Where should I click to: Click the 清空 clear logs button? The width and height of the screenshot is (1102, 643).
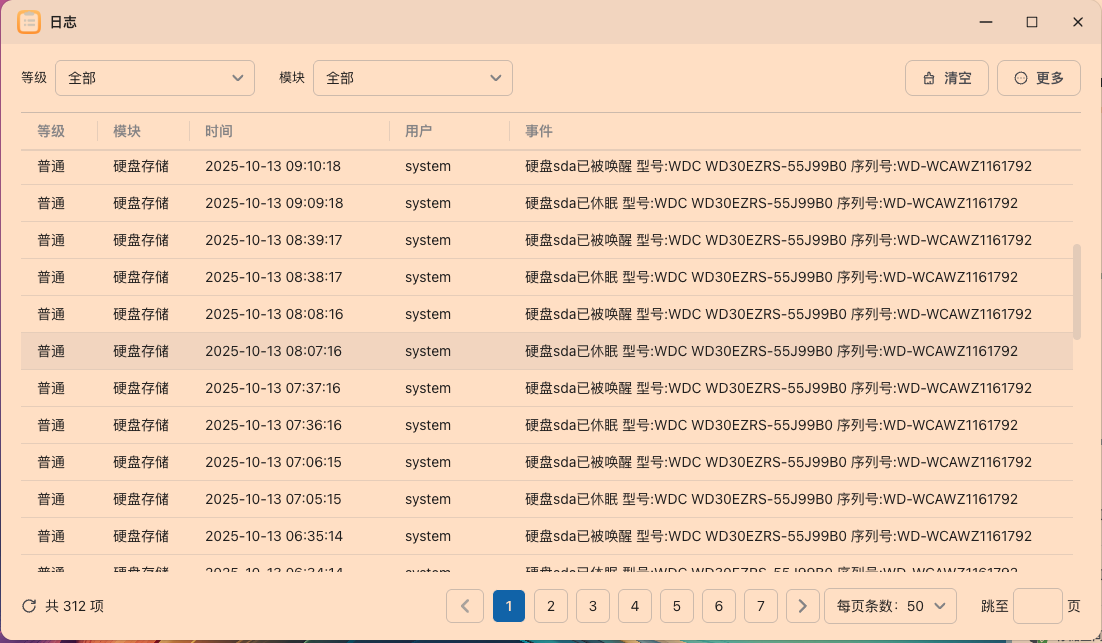(946, 78)
